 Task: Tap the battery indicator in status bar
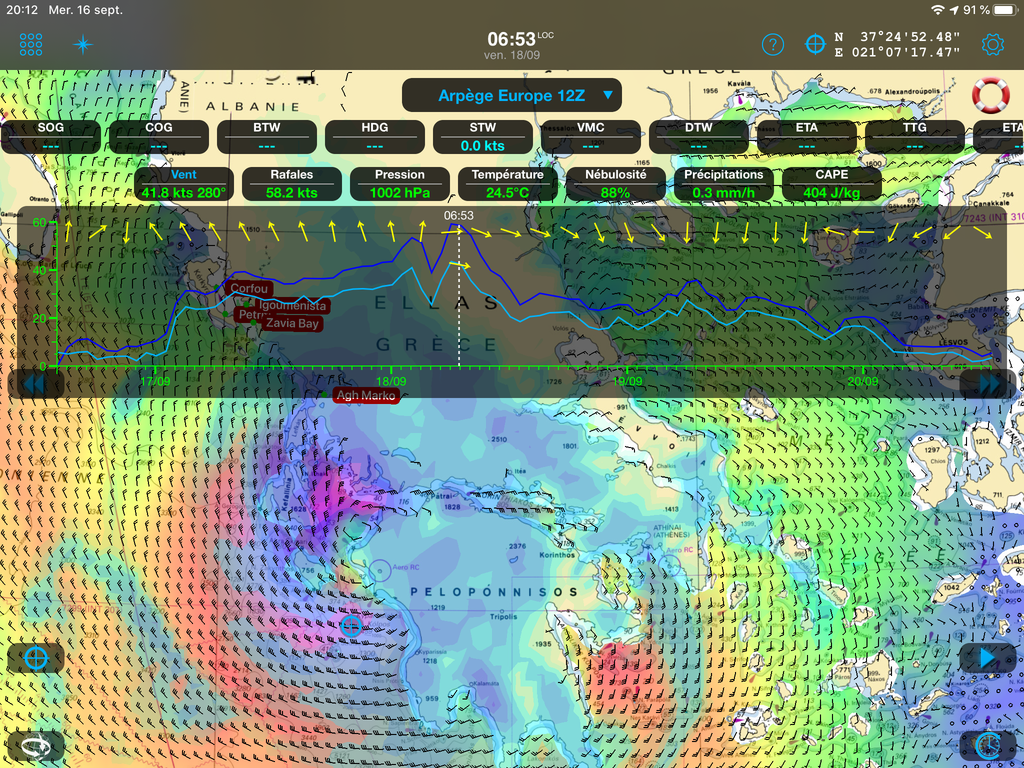pyautogui.click(x=1006, y=10)
